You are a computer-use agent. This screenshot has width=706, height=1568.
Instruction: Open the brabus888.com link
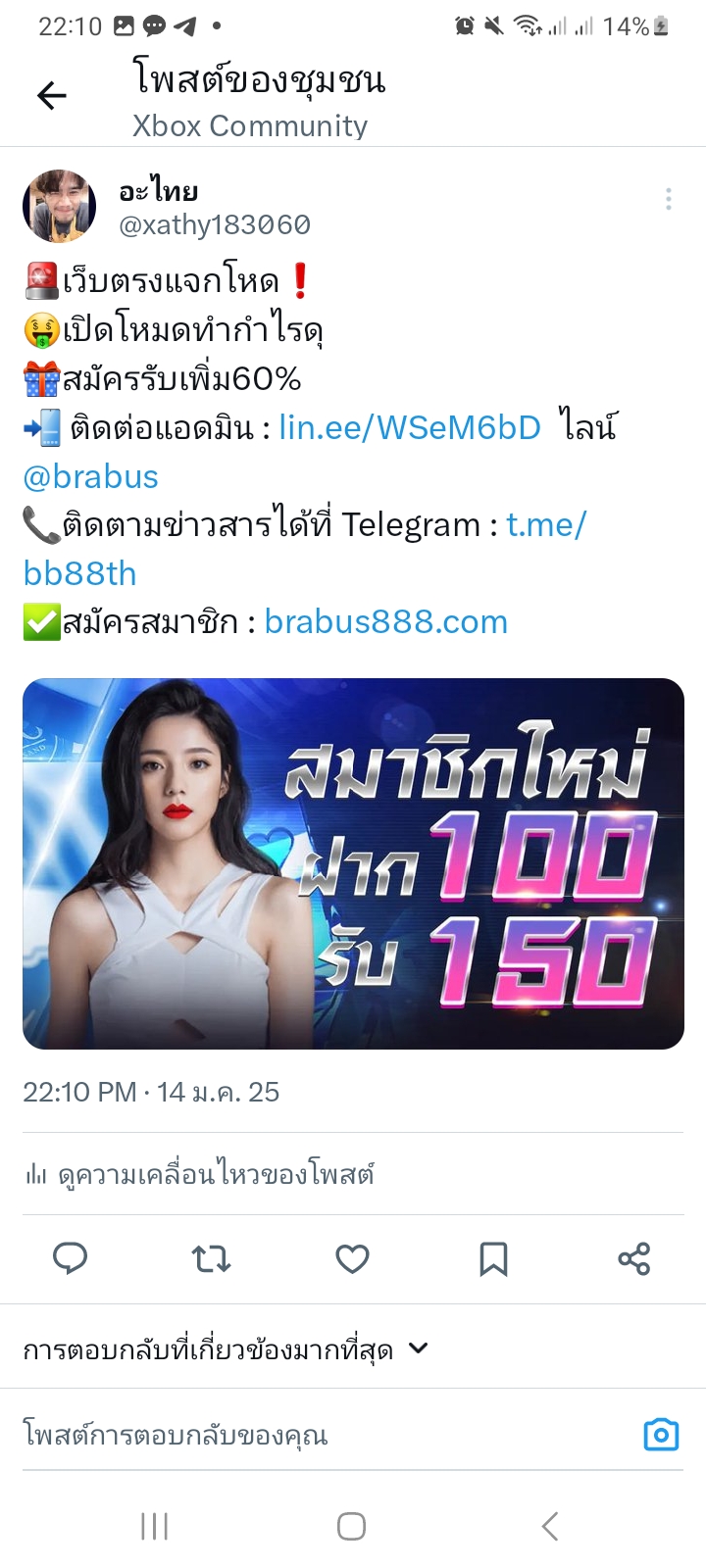click(x=386, y=622)
